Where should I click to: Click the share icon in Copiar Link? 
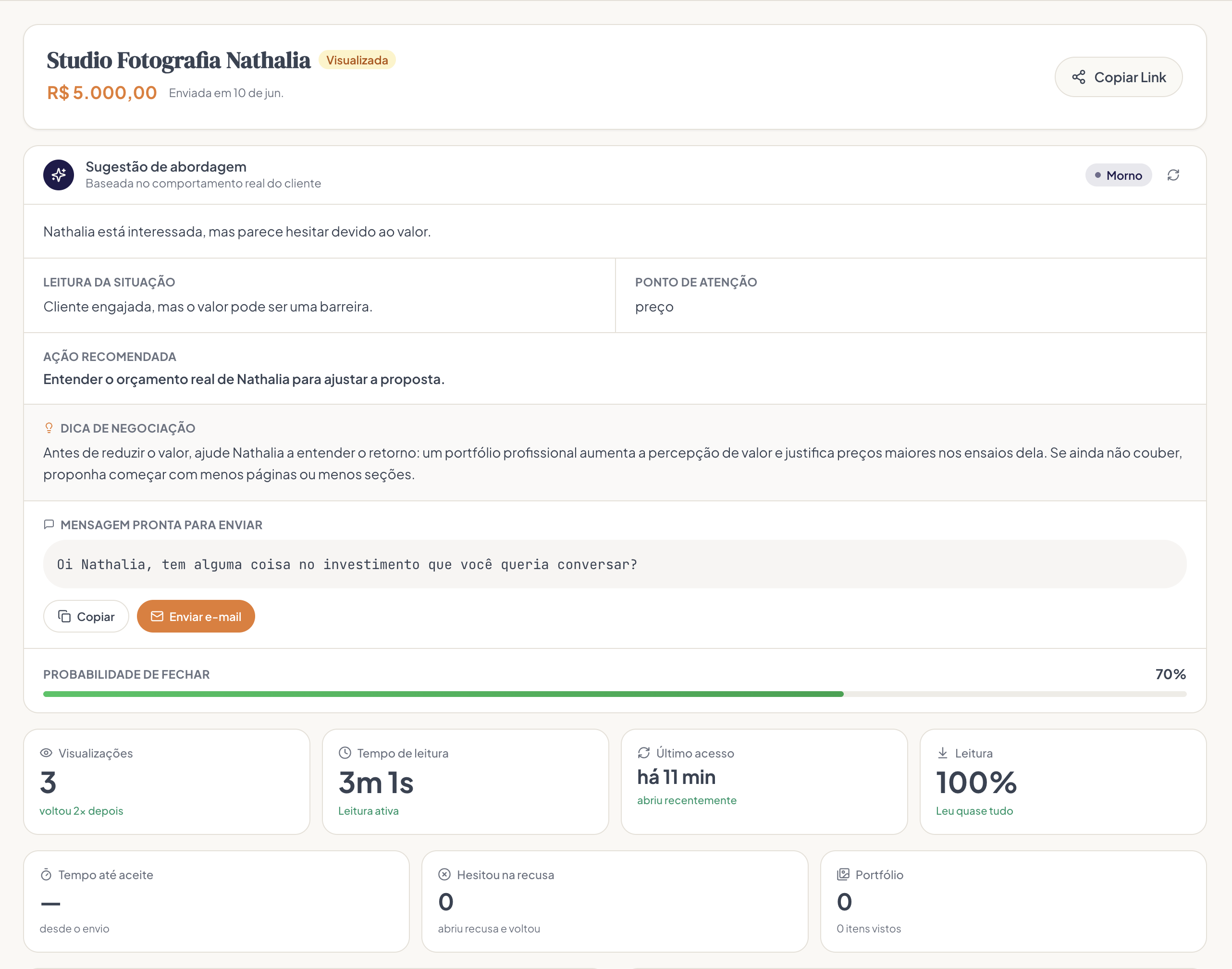(1078, 77)
